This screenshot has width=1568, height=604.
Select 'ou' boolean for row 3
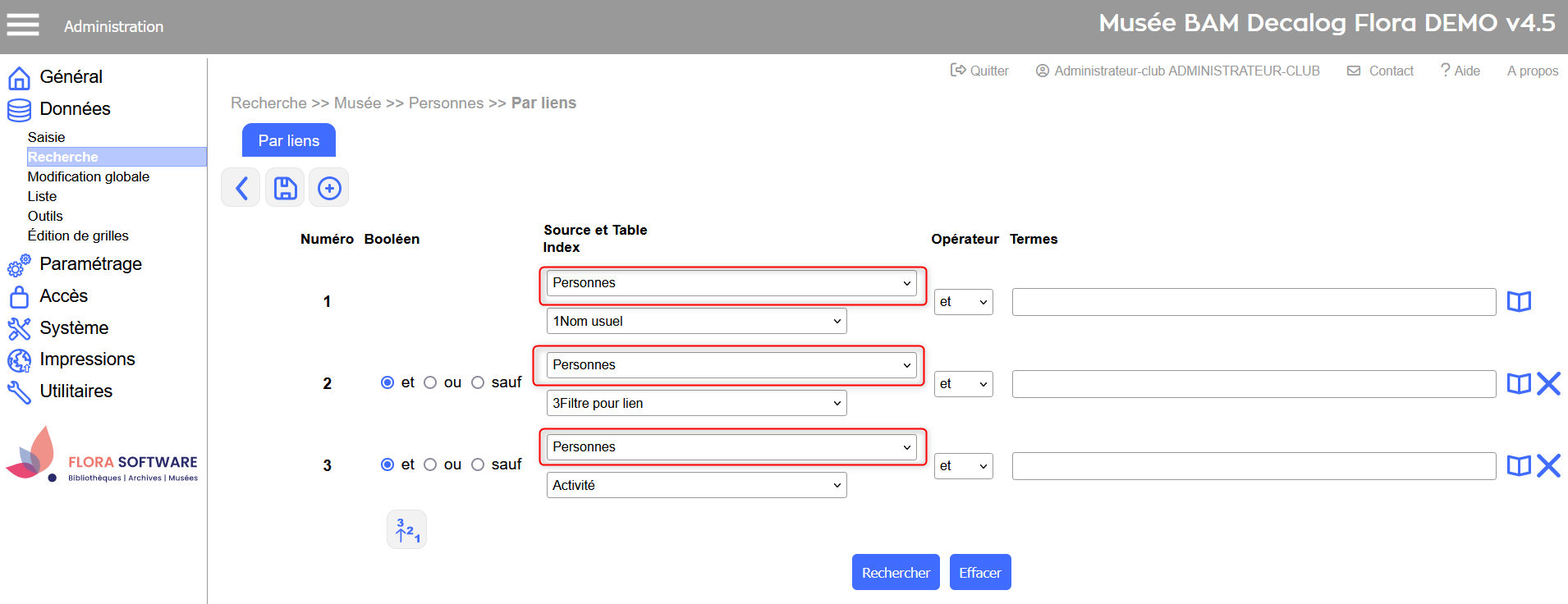pyautogui.click(x=430, y=465)
